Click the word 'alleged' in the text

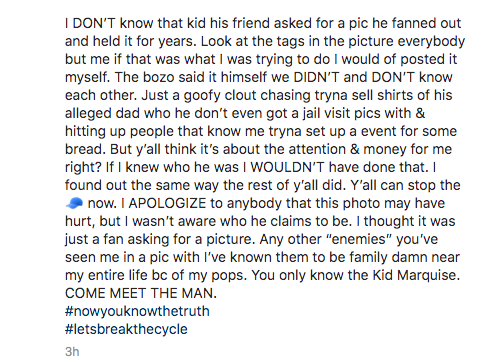[88, 114]
